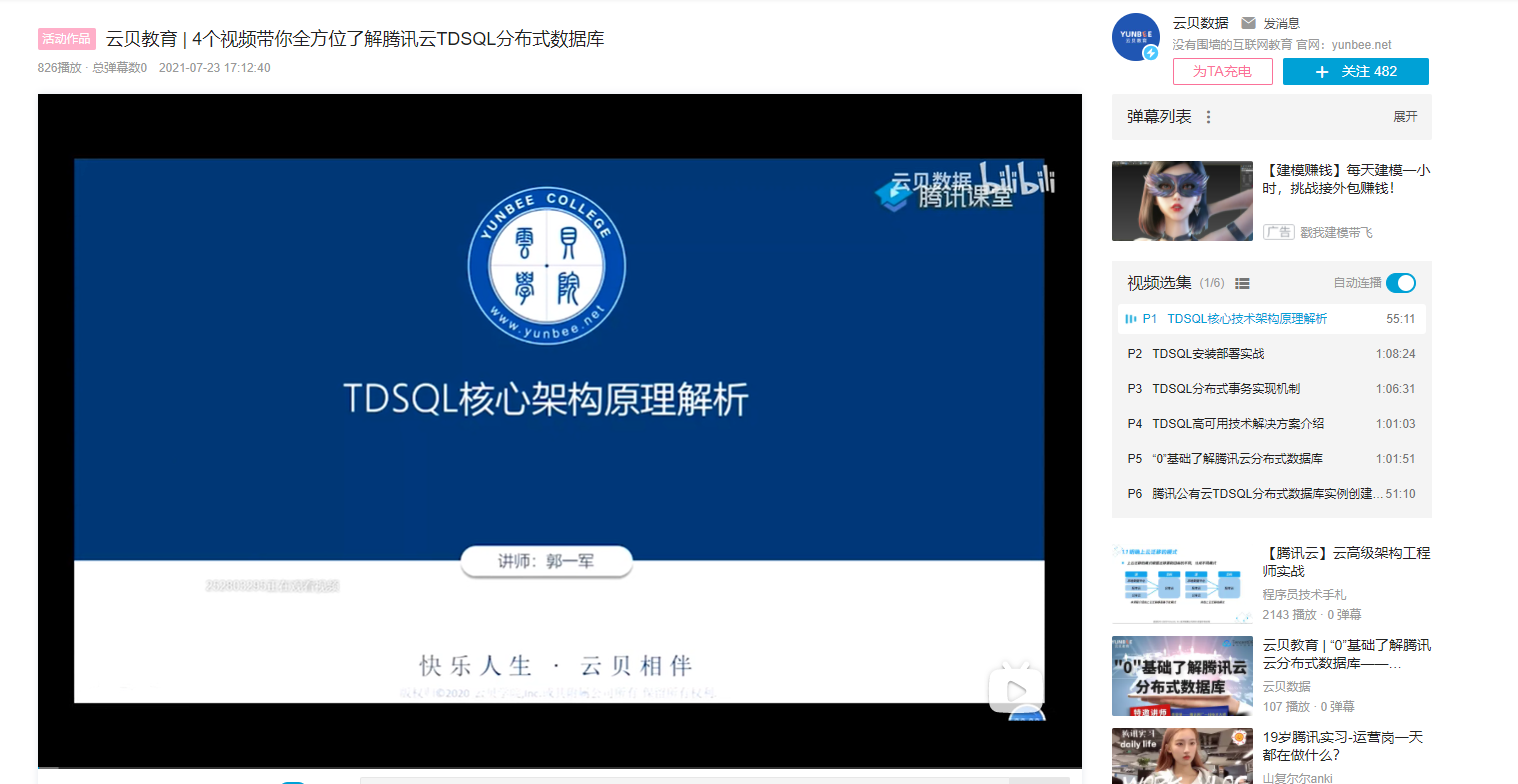Click the 826播放 view count
This screenshot has width=1518, height=784.
point(59,68)
